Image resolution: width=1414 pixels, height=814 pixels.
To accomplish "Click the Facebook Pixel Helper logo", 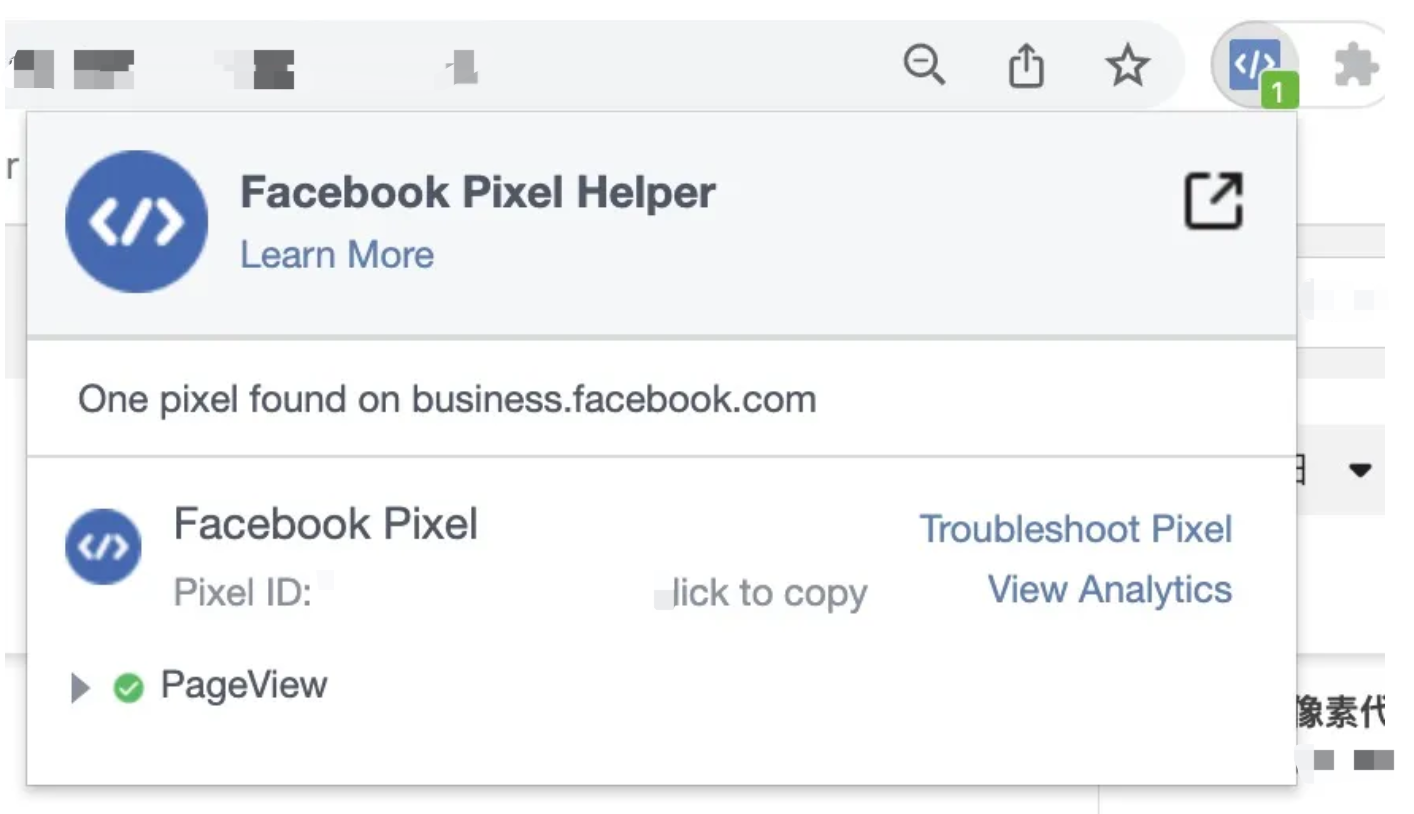I will [136, 221].
